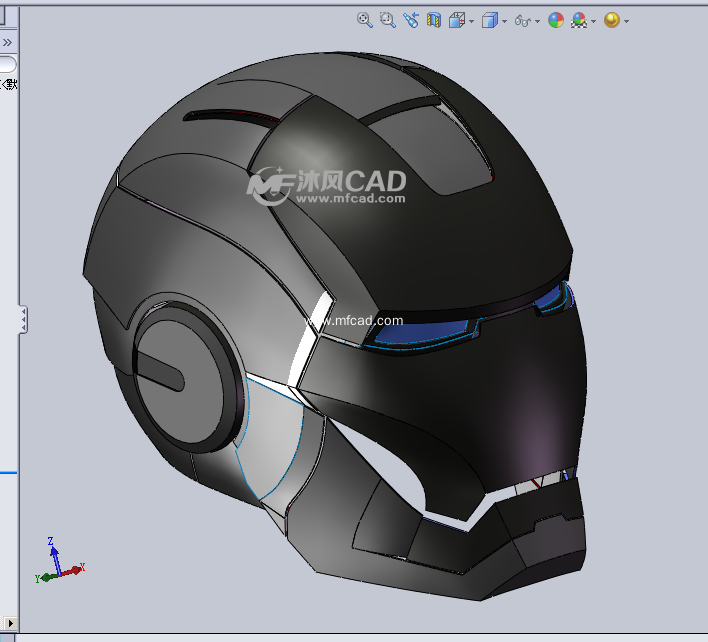Open the View Settings dropdown arrow
The image size is (708, 642).
pyautogui.click(x=626, y=21)
